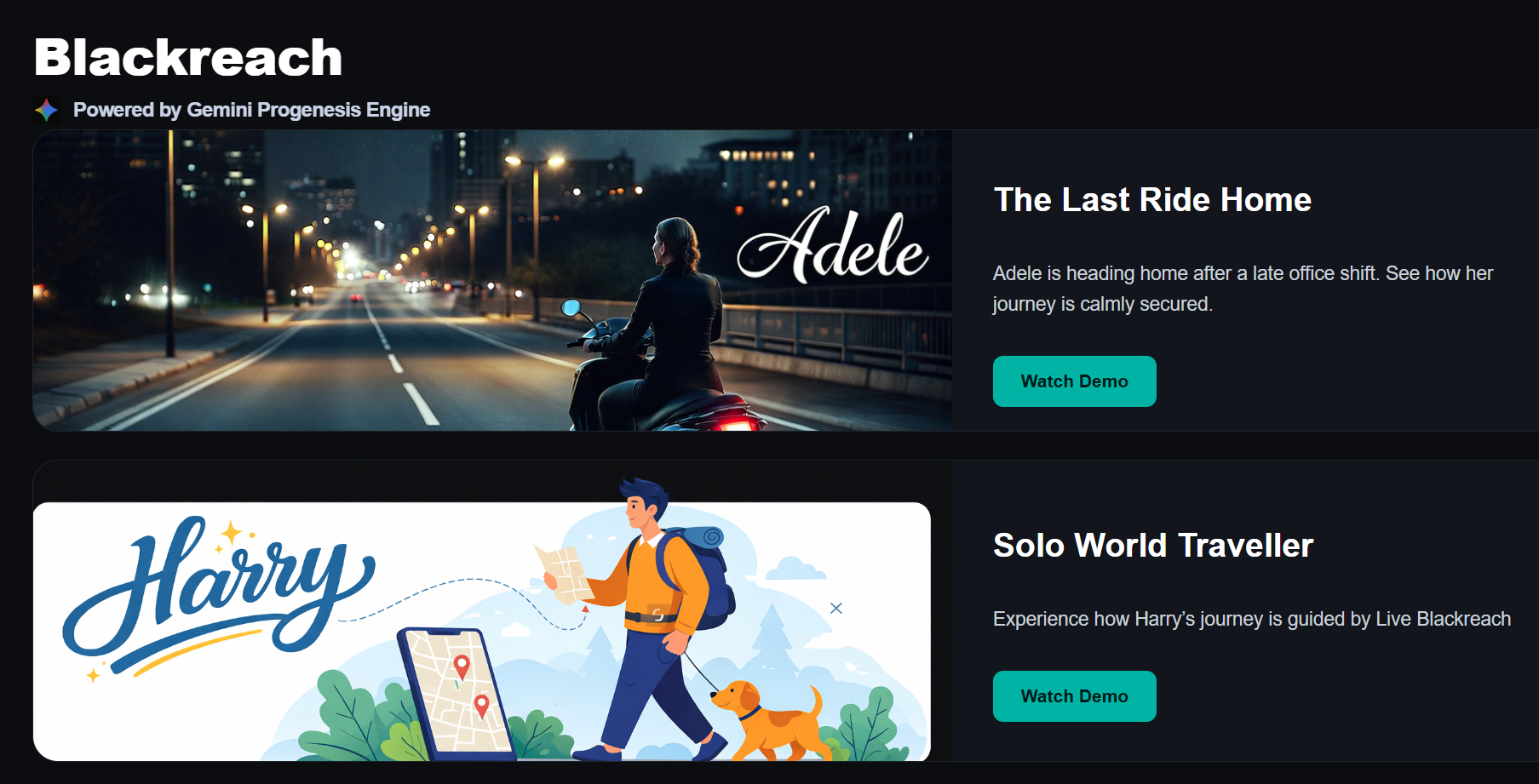The width and height of the screenshot is (1539, 784).
Task: Open the Adele night ride thumbnail
Action: tap(492, 280)
